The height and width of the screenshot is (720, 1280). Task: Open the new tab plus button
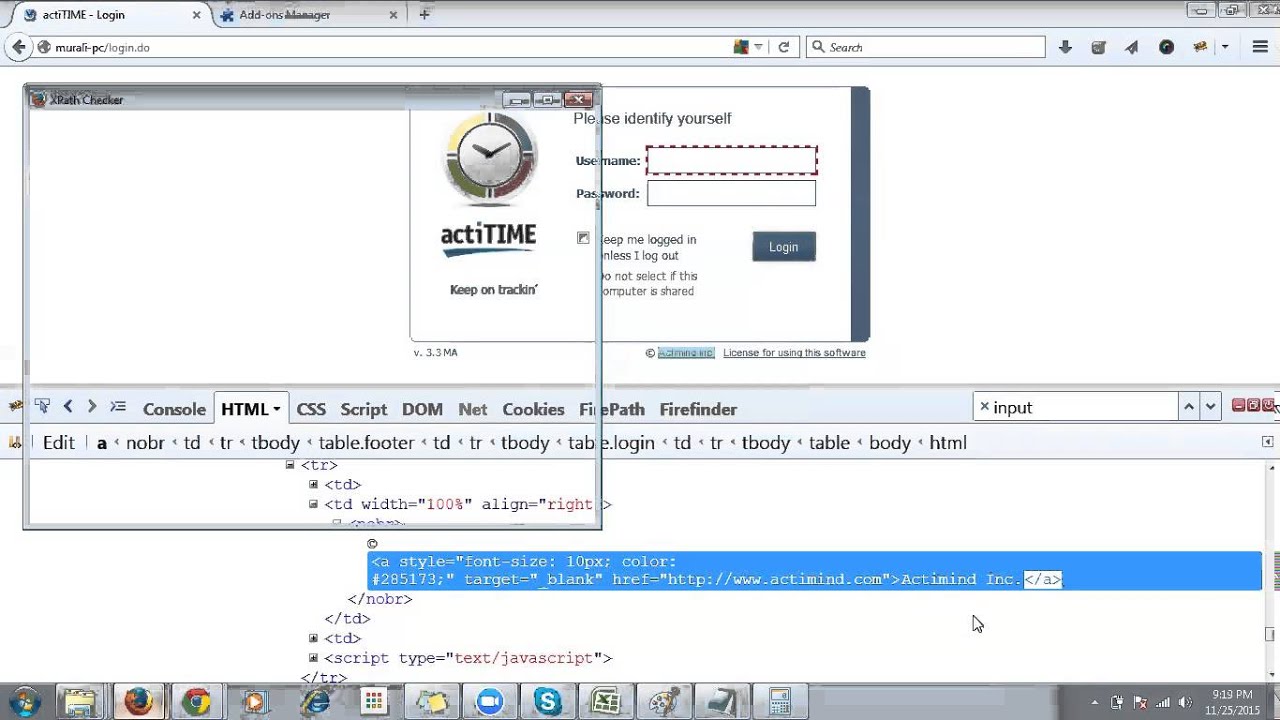click(424, 15)
